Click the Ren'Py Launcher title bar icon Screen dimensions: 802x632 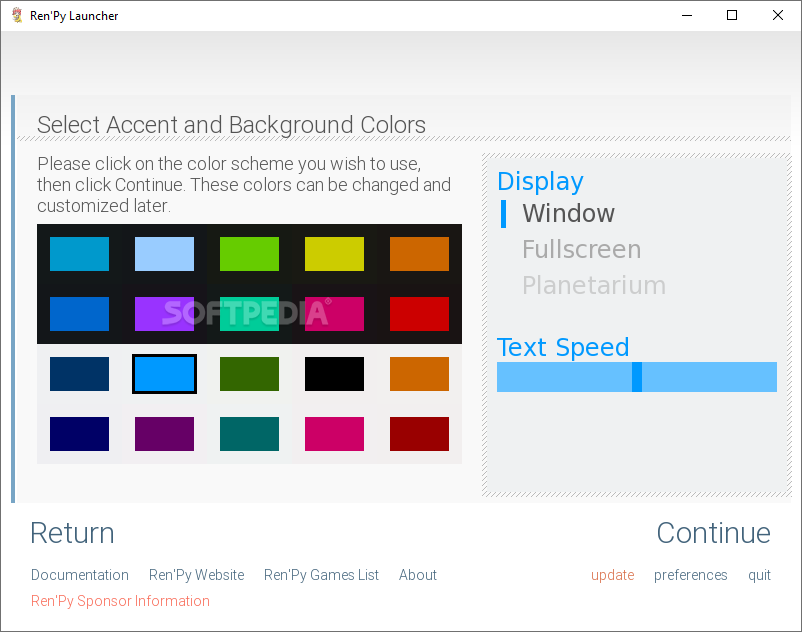(x=17, y=15)
